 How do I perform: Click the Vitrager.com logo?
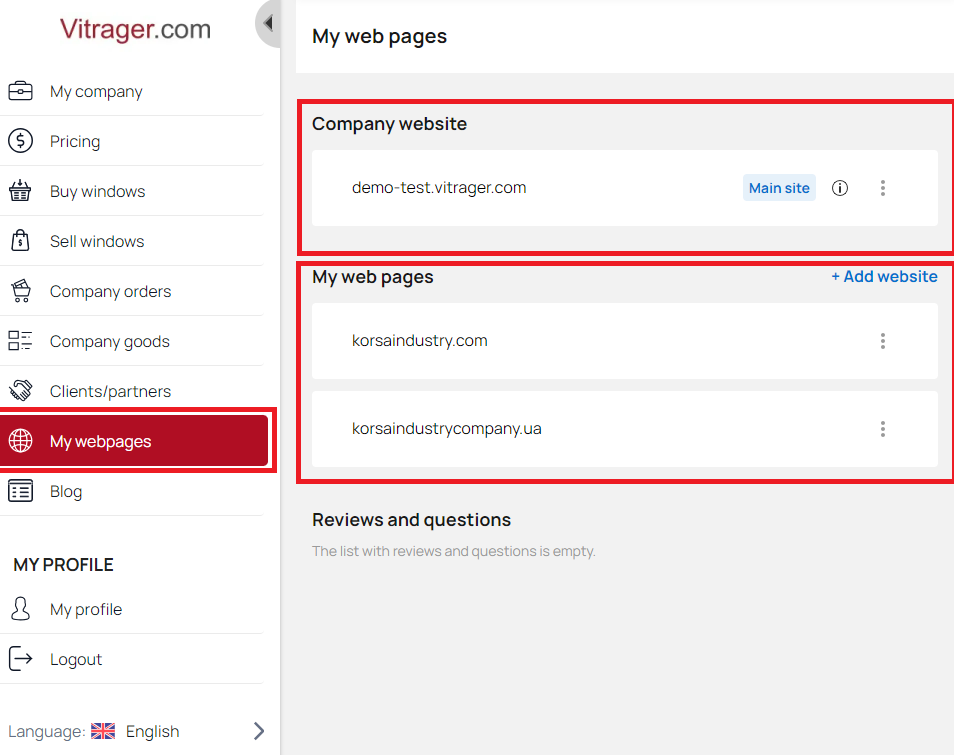point(135,29)
